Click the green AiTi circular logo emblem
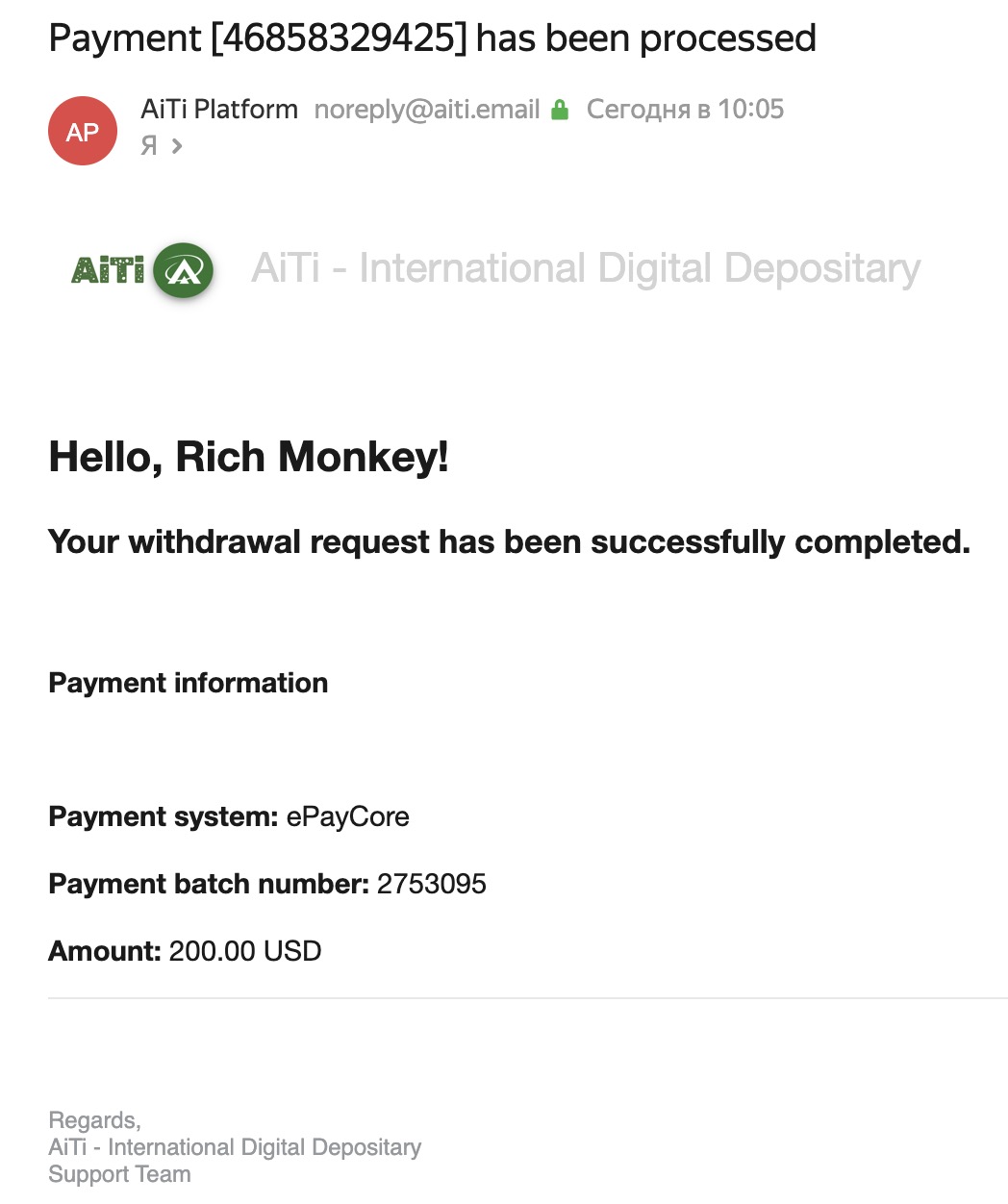The width and height of the screenshot is (1008, 1204). [184, 270]
